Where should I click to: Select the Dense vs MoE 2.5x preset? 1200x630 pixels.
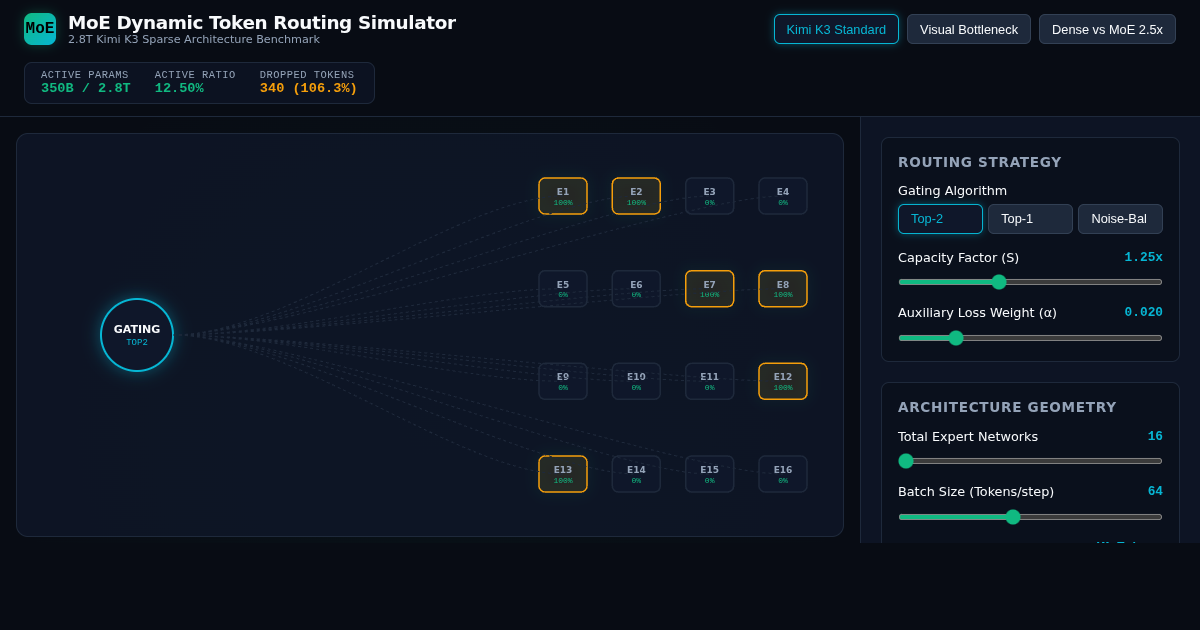pyautogui.click(x=1107, y=29)
